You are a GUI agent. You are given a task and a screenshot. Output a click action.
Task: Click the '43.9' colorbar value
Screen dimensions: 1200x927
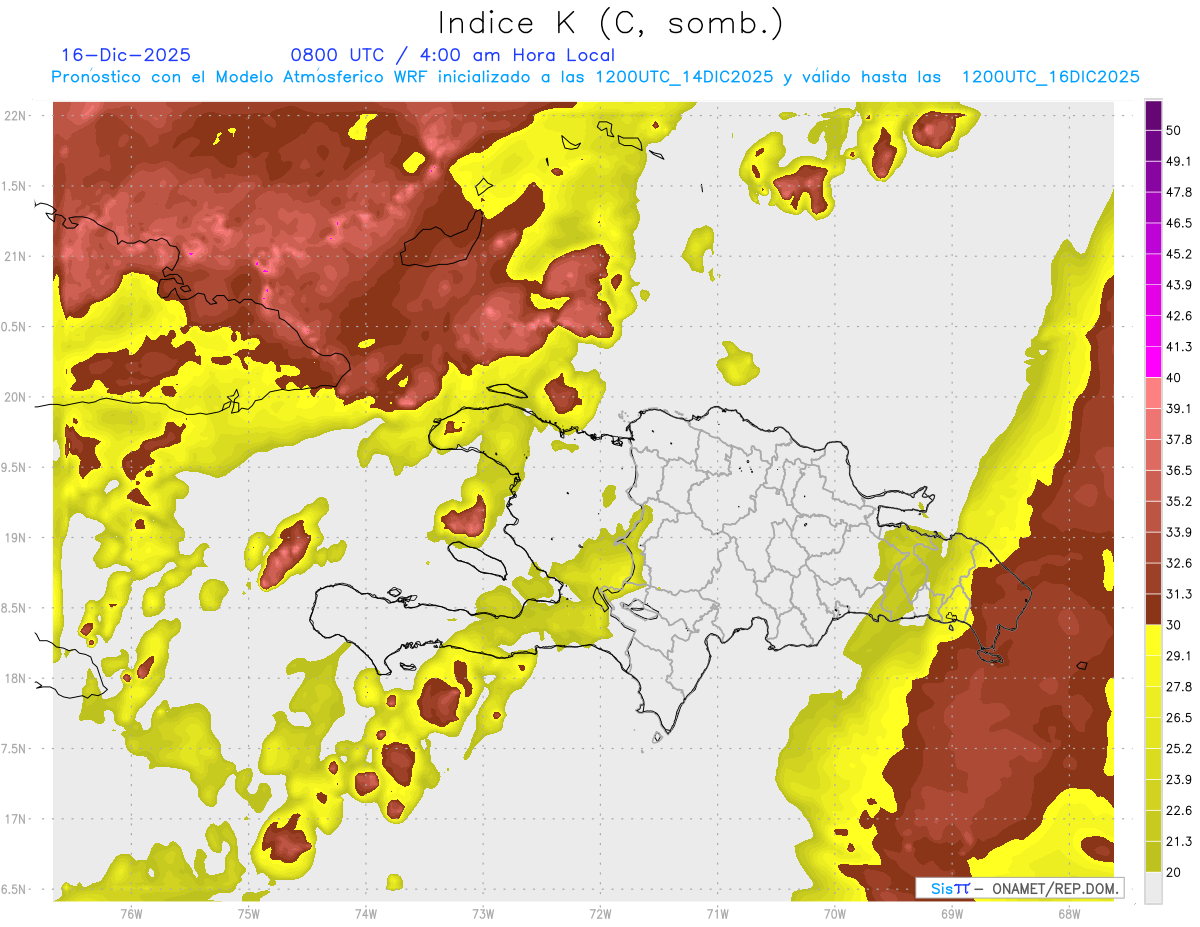click(1179, 285)
